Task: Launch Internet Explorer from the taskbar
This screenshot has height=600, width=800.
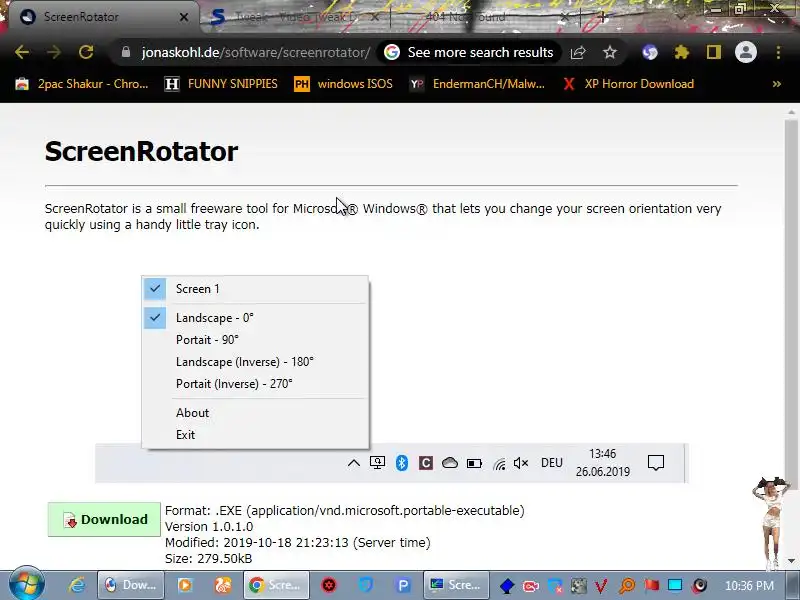Action: (77, 585)
